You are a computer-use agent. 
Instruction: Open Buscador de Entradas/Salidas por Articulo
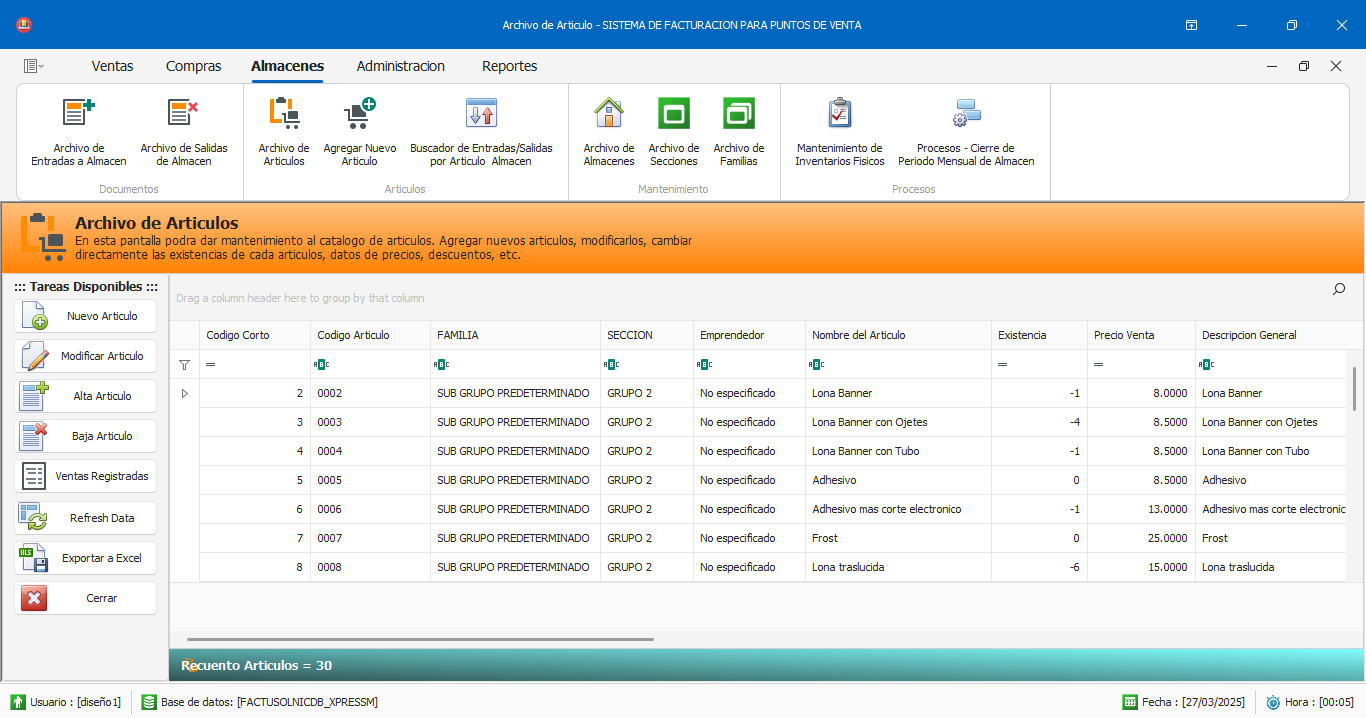(481, 131)
